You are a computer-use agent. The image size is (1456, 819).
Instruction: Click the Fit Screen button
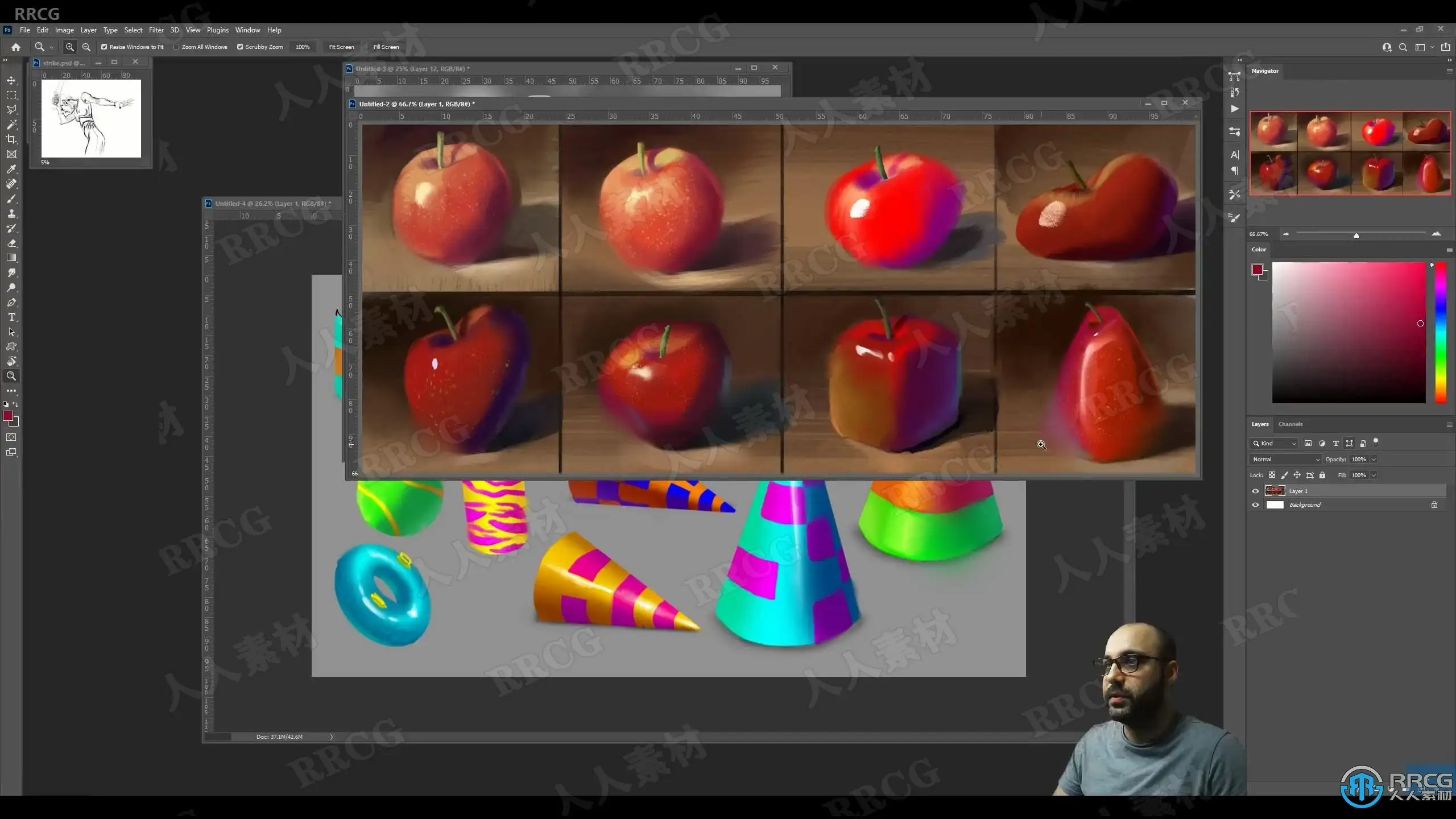click(x=341, y=47)
